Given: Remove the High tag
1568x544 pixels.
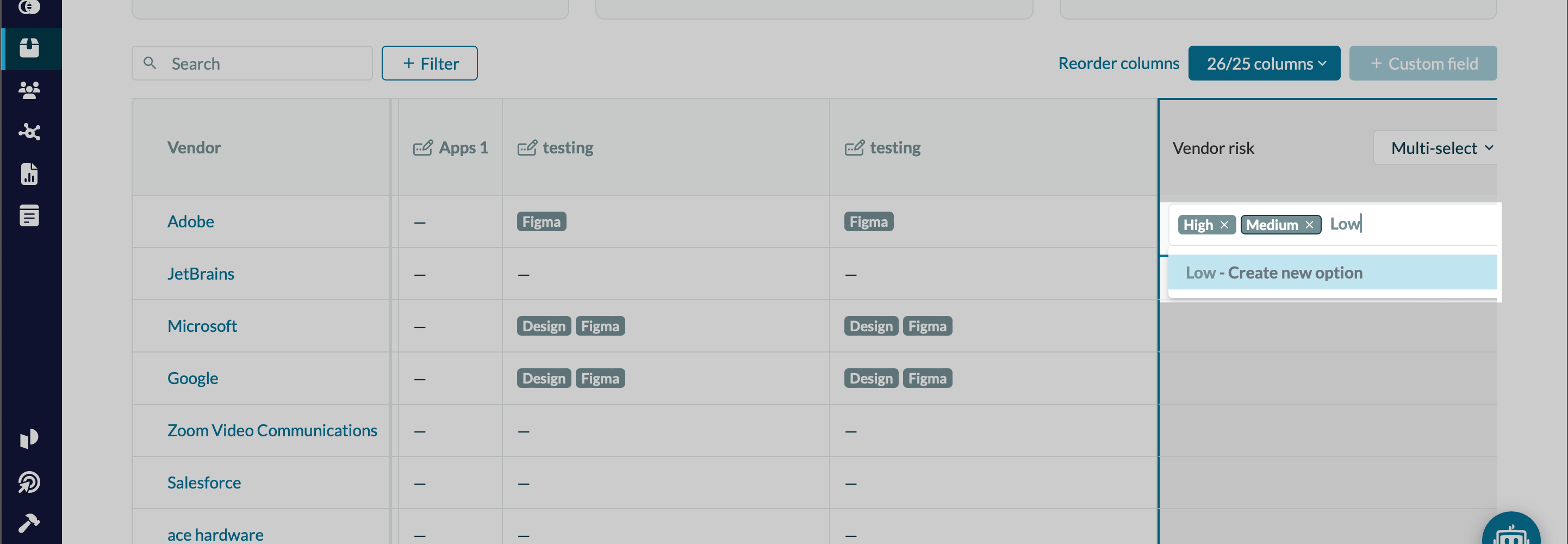Looking at the screenshot, I should [x=1224, y=225].
